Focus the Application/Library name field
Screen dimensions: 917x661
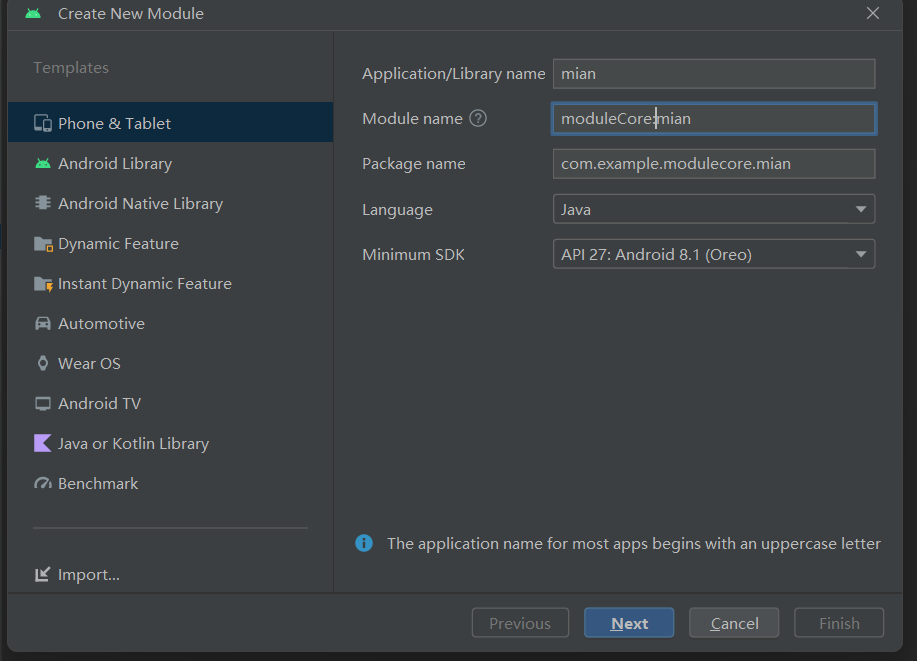click(714, 74)
